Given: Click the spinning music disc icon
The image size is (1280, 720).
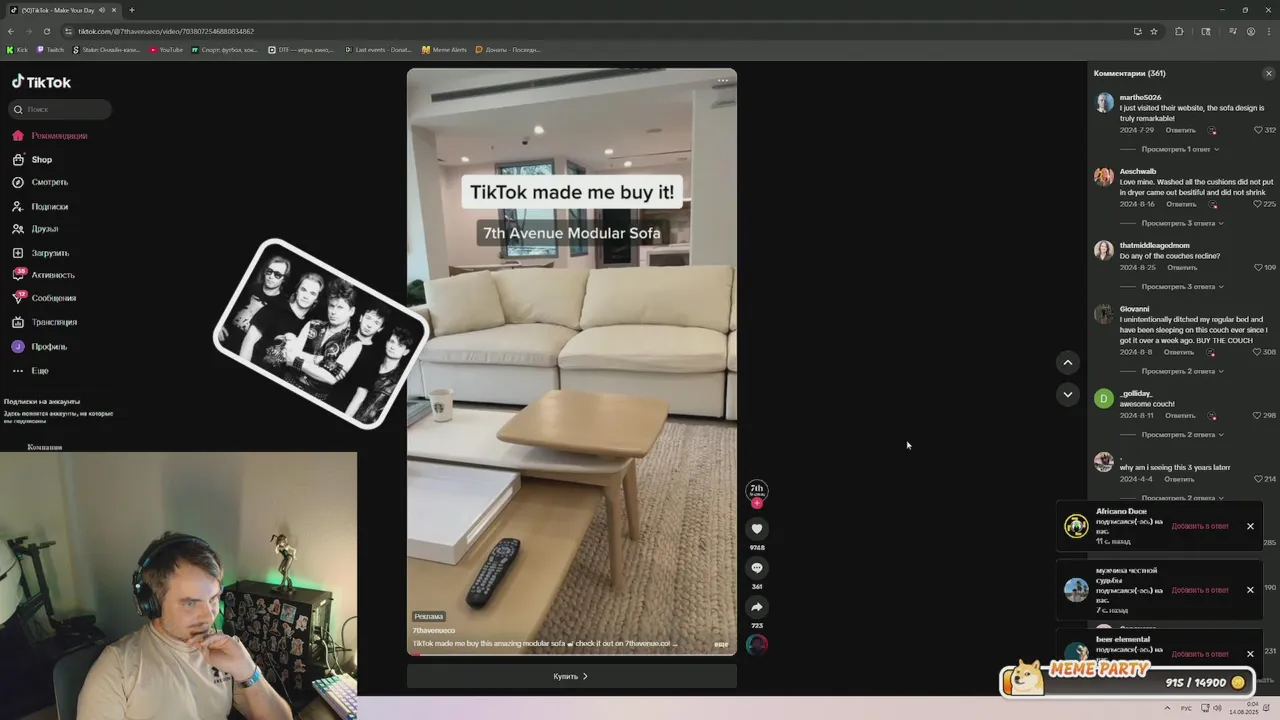Looking at the screenshot, I should [757, 645].
